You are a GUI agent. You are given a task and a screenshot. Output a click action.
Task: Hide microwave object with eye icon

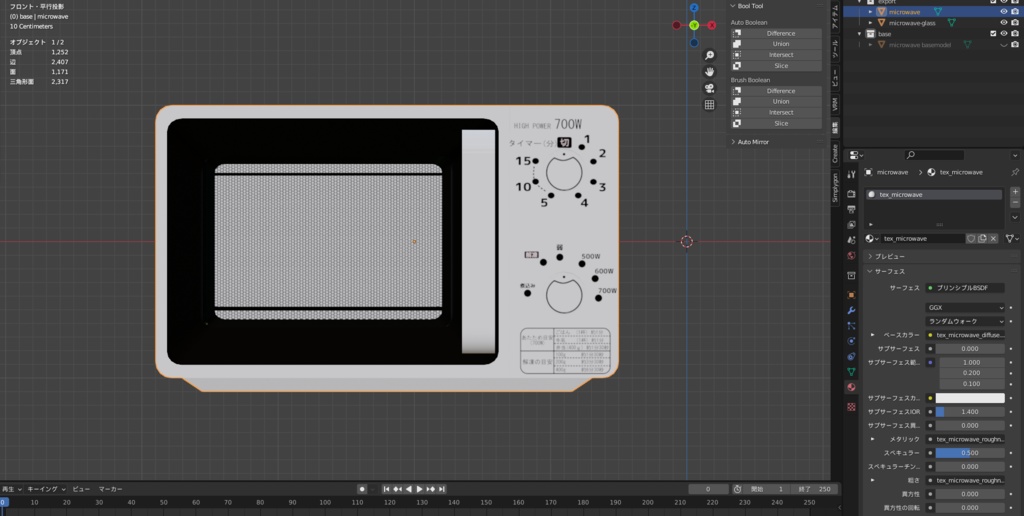tap(1004, 11)
